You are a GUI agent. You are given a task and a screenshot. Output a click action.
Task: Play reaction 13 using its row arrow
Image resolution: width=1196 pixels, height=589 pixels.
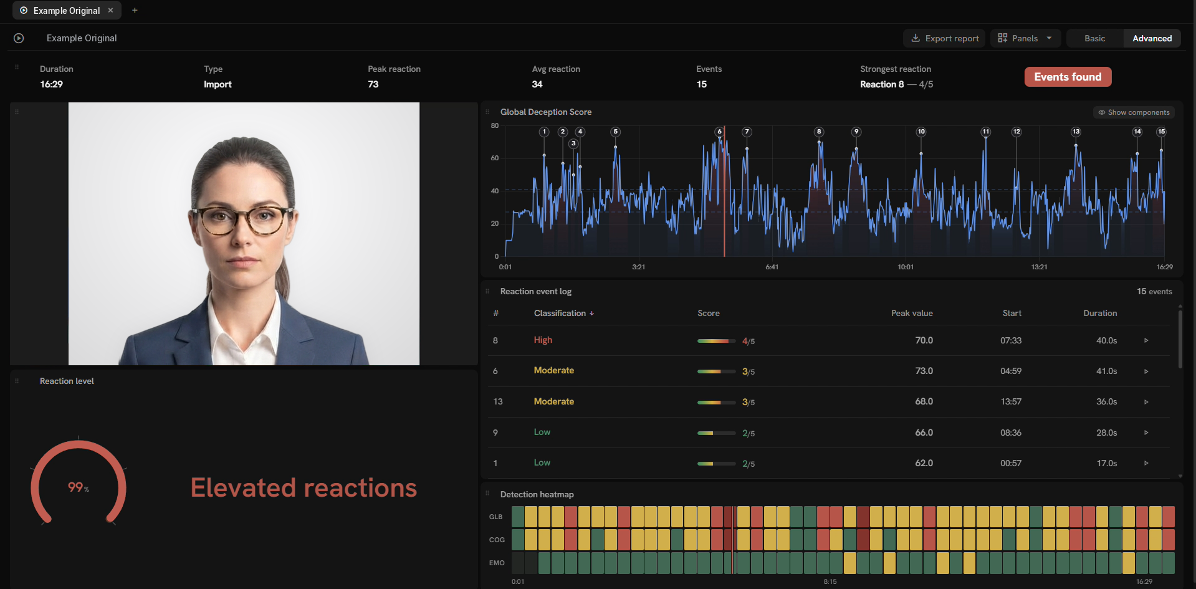coord(1146,401)
